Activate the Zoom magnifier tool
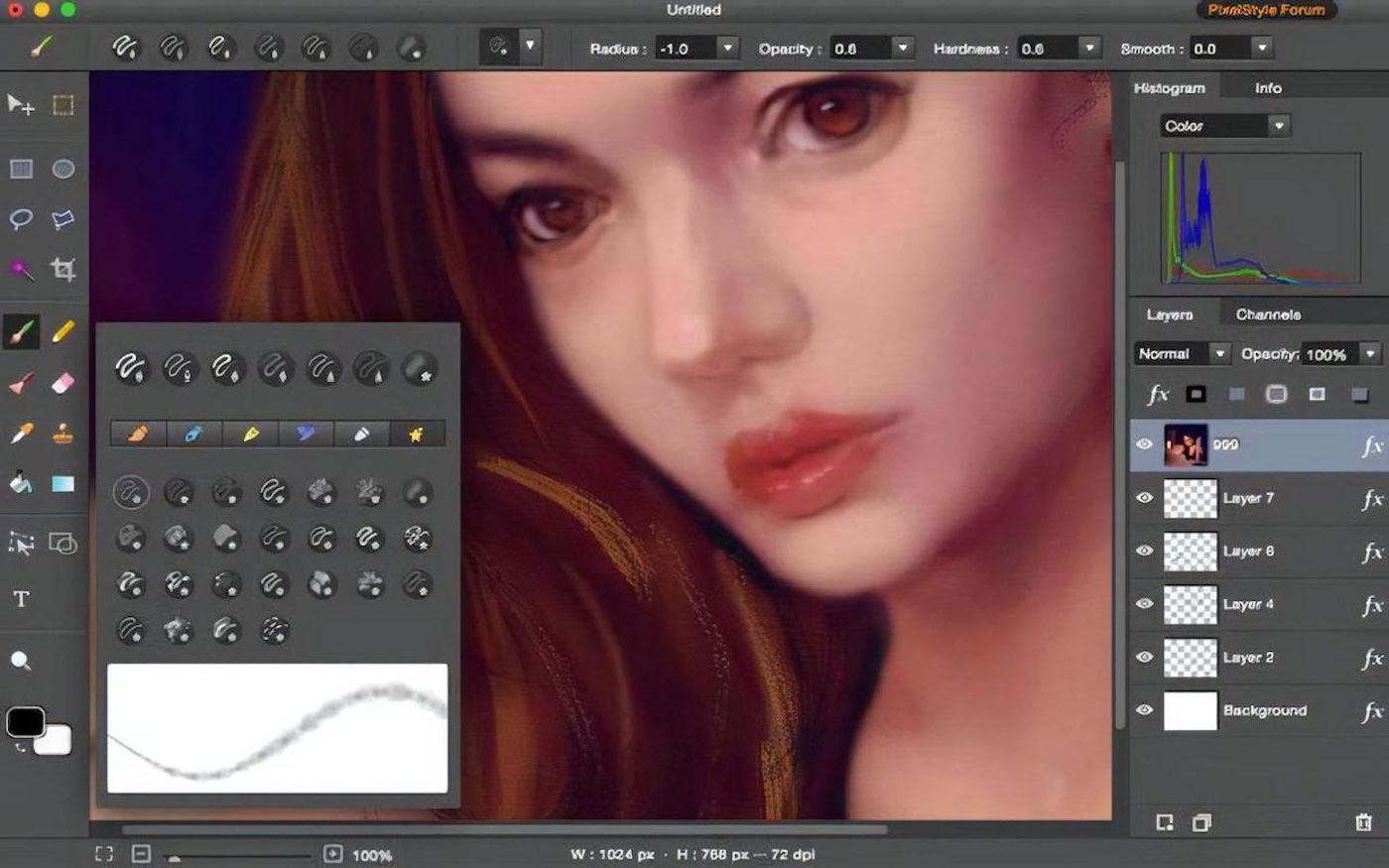Viewport: 1389px width, 868px height. tap(21, 662)
